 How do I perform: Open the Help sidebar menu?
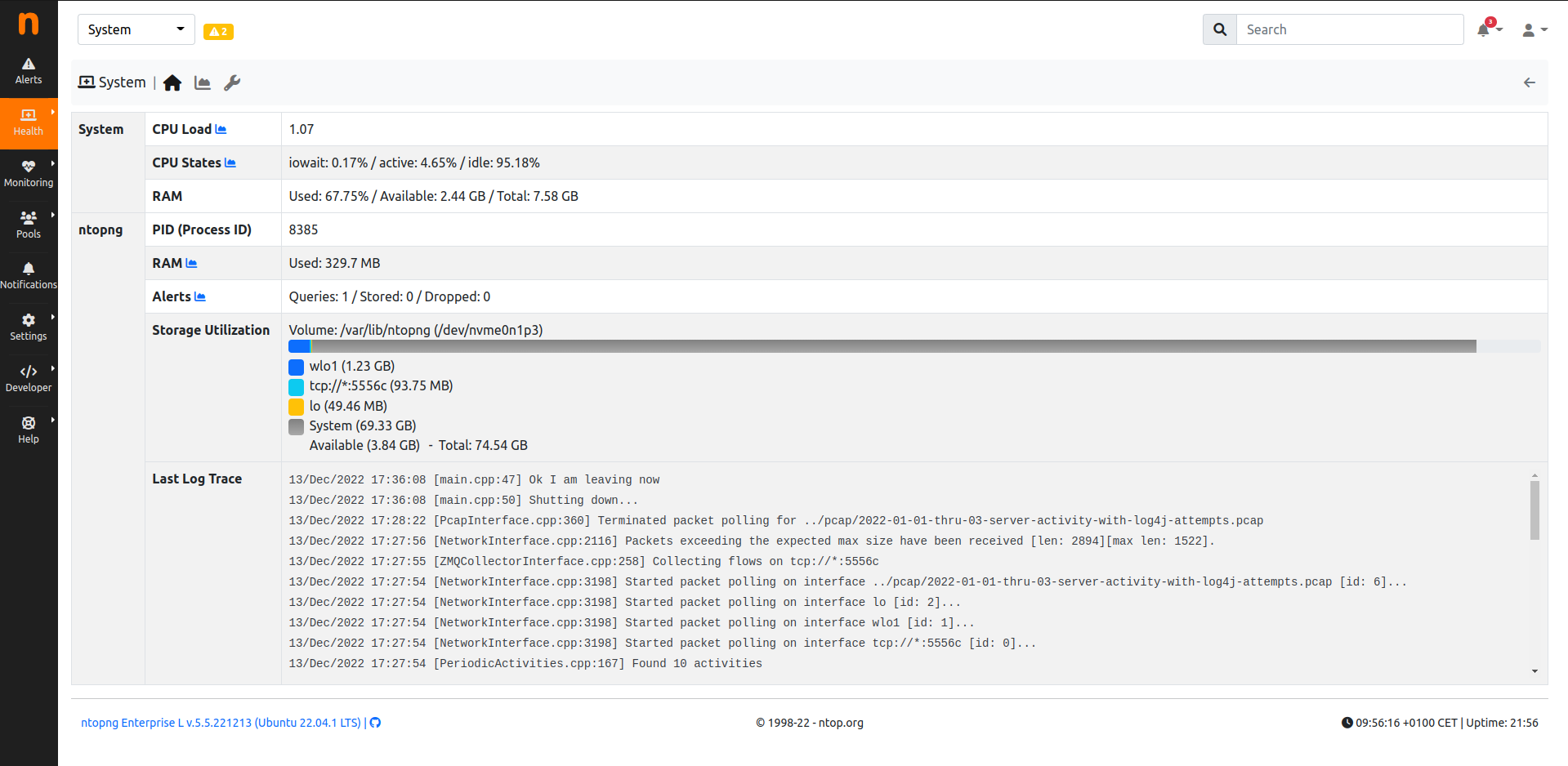[29, 430]
